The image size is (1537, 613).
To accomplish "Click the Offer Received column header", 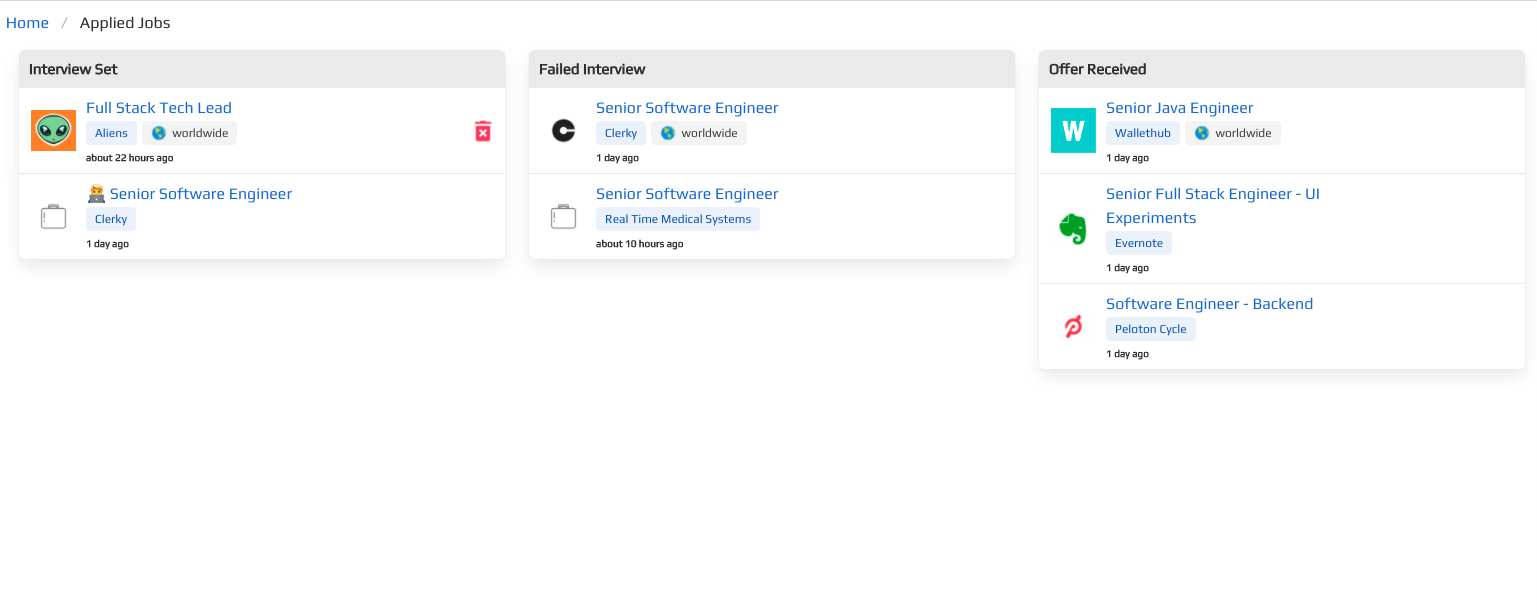I will 1097,69.
